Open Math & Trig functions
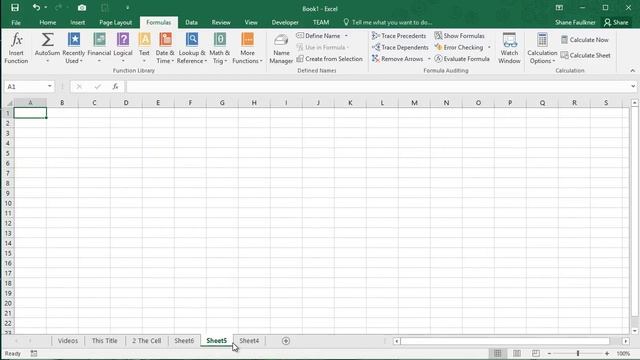 point(220,48)
